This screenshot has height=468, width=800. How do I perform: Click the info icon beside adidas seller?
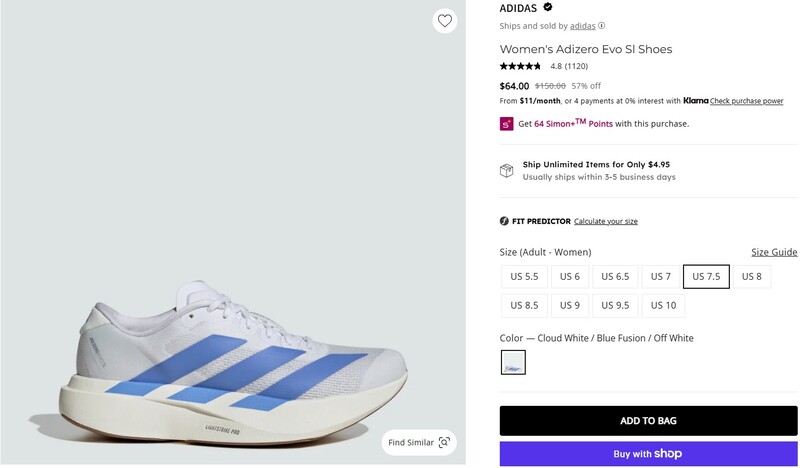[x=602, y=26]
